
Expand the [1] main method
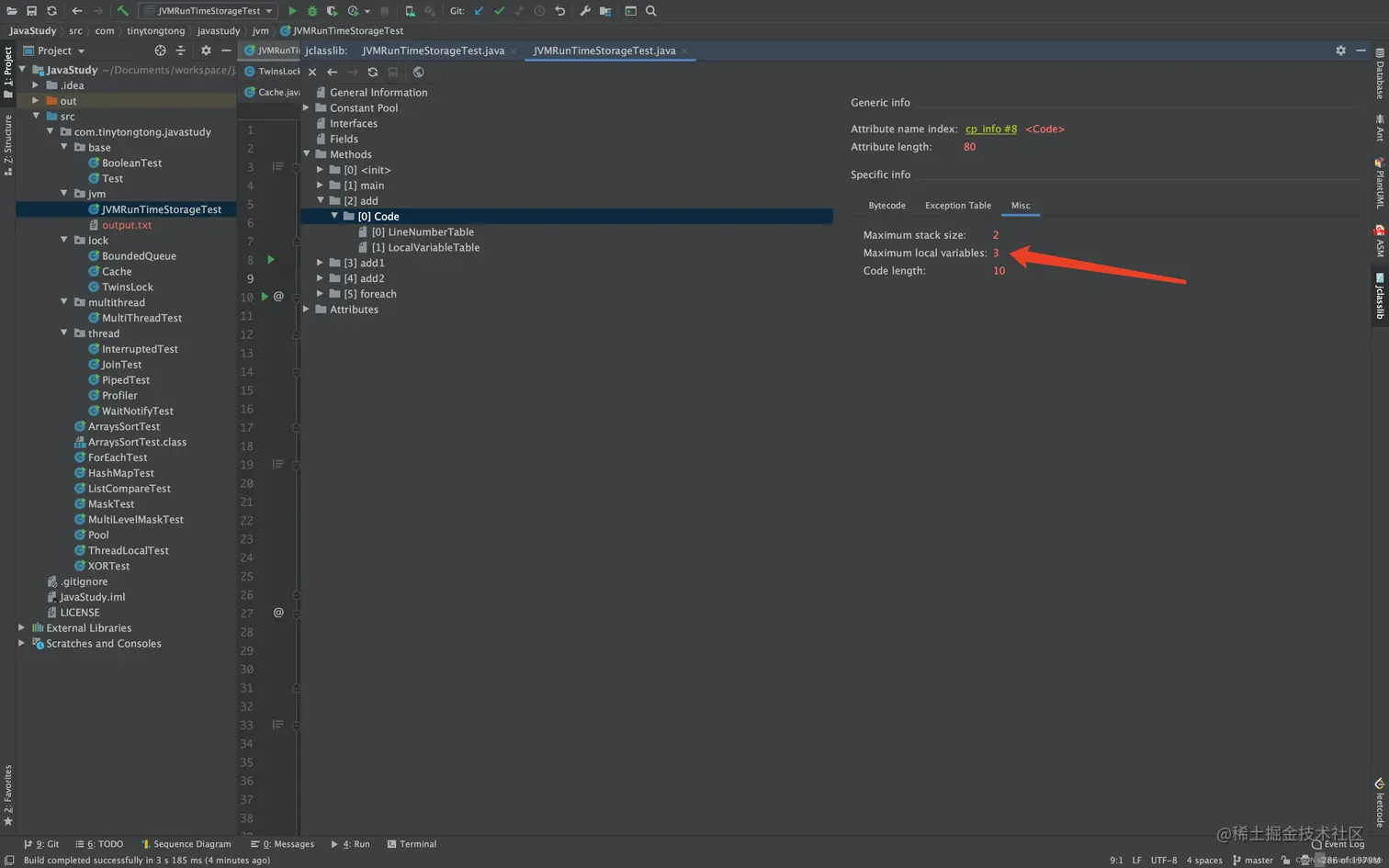click(320, 186)
